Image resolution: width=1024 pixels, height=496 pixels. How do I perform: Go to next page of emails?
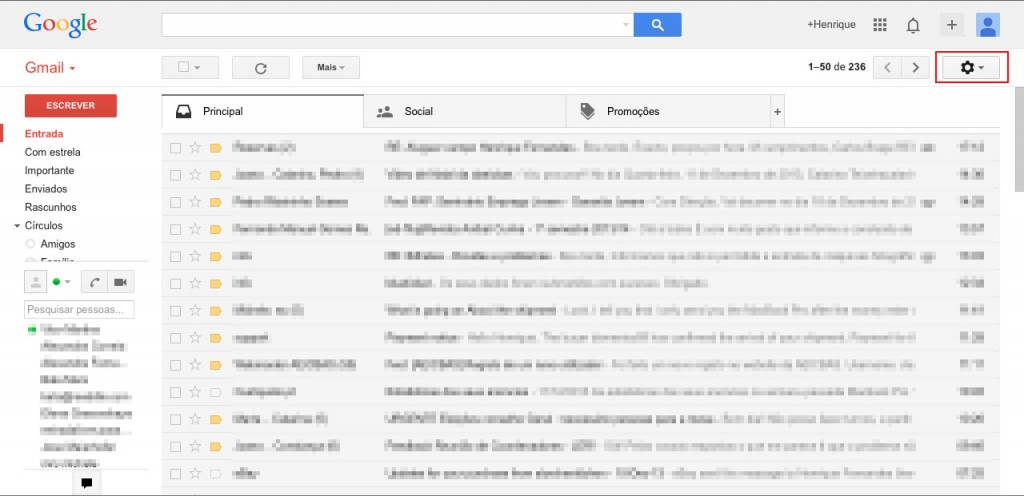[x=916, y=68]
